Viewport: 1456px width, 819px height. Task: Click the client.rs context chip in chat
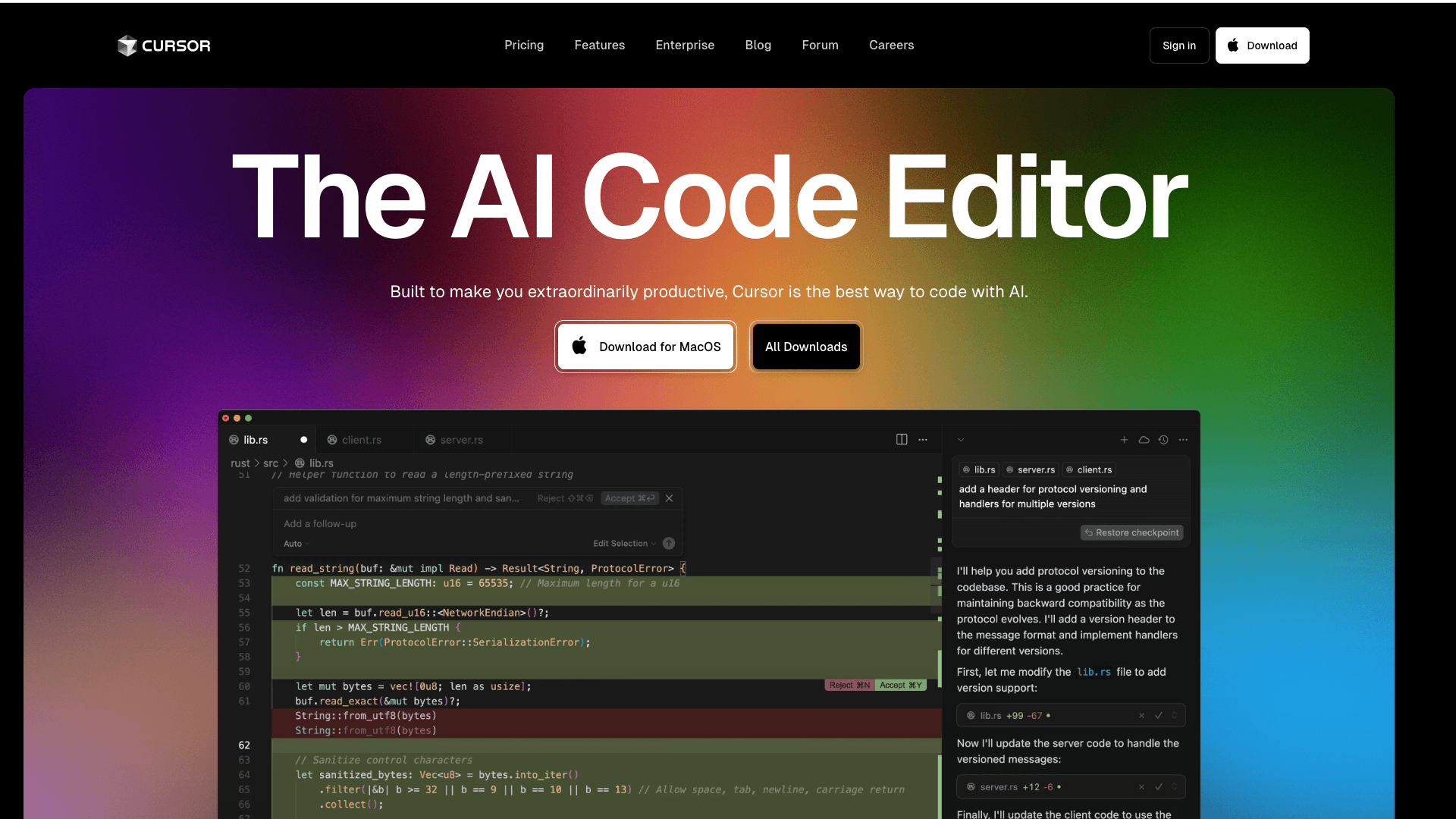point(1089,469)
